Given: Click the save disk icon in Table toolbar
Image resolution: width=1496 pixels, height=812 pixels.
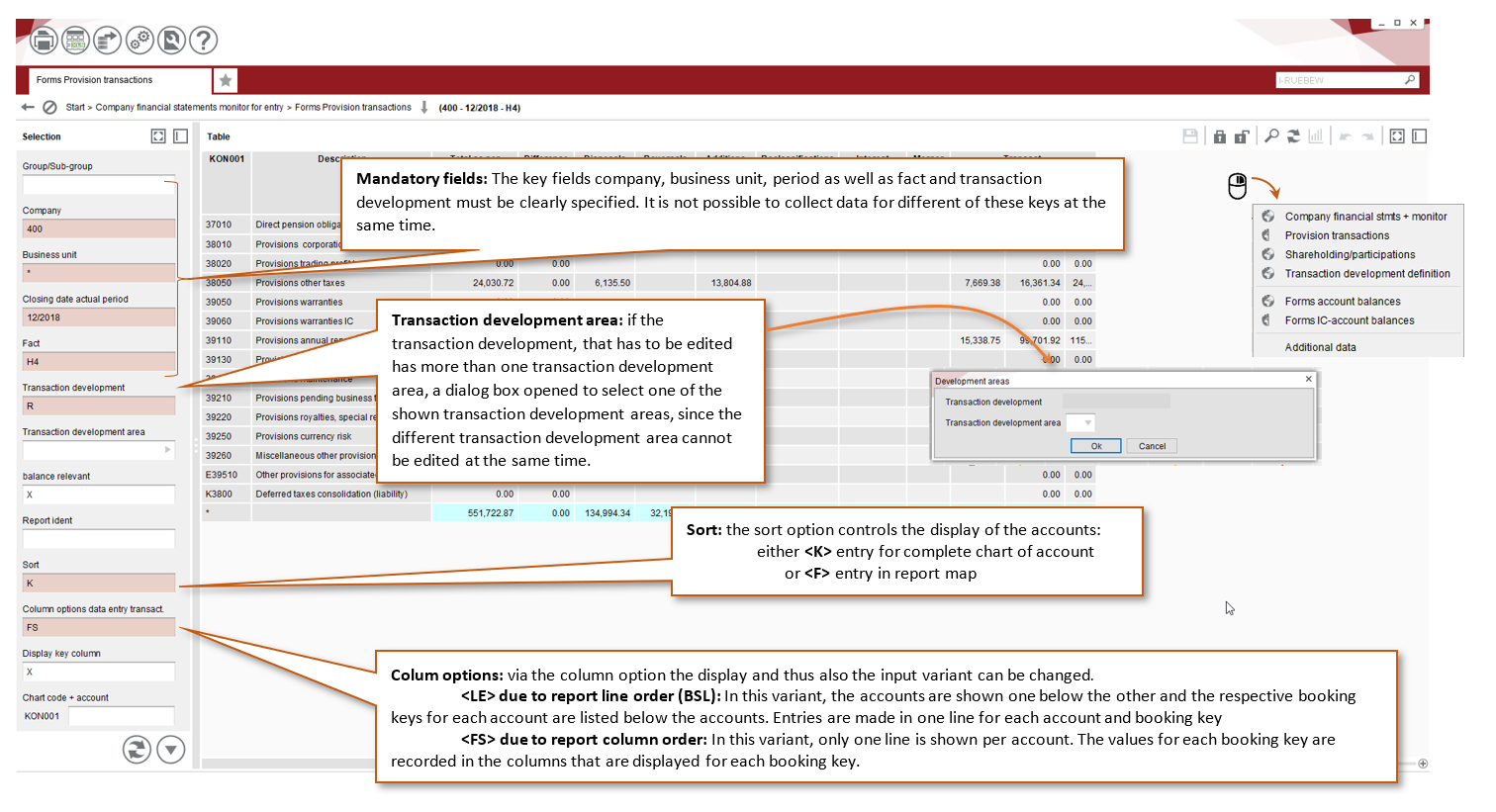Looking at the screenshot, I should click(x=1190, y=136).
